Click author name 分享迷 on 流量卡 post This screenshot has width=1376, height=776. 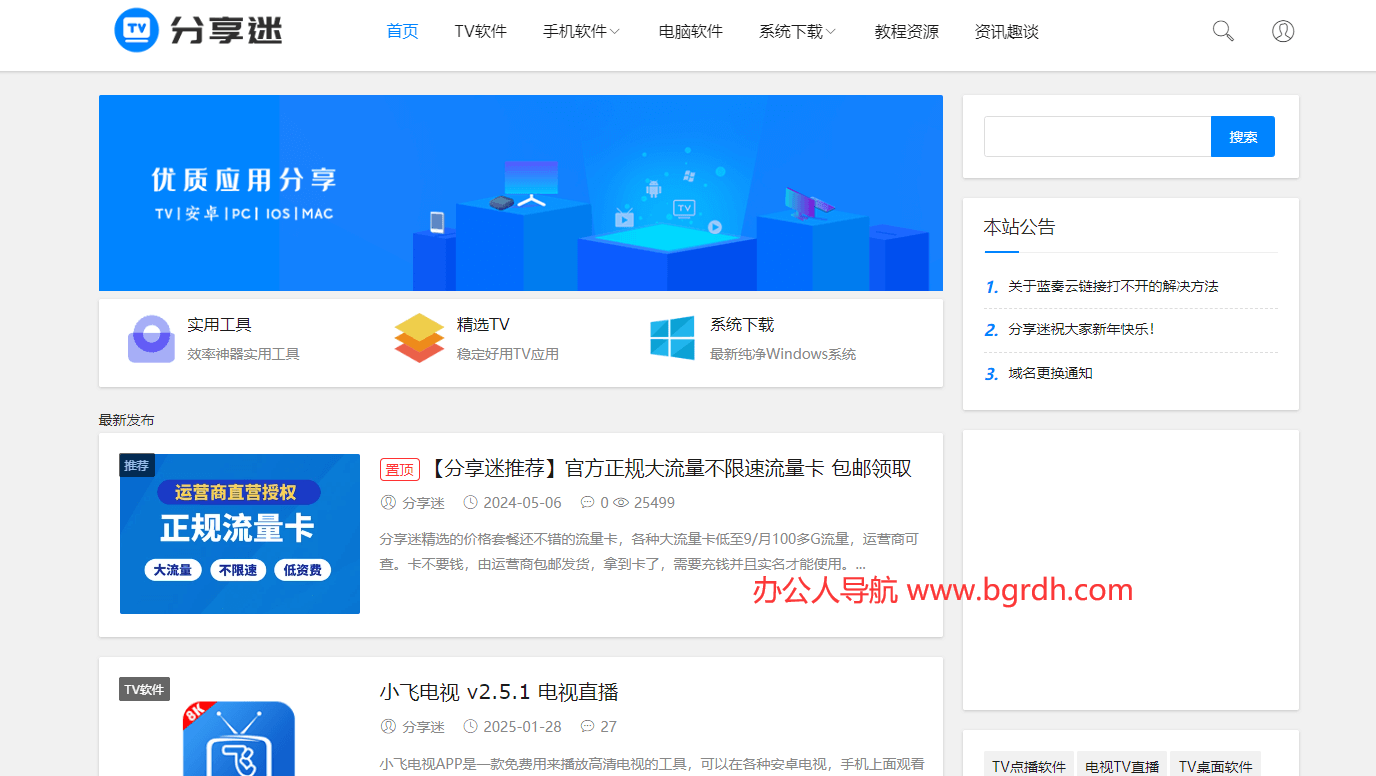pos(424,503)
